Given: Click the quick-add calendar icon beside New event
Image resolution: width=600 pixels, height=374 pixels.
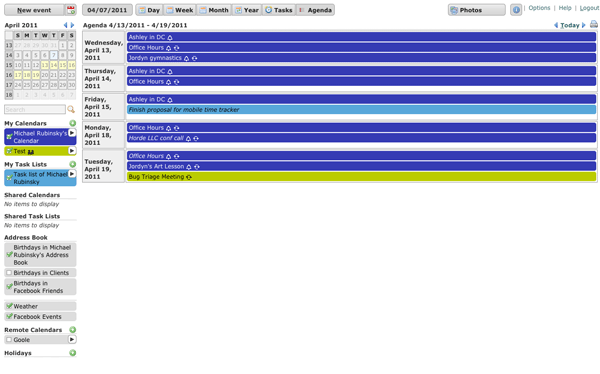Looking at the screenshot, I should [x=70, y=10].
